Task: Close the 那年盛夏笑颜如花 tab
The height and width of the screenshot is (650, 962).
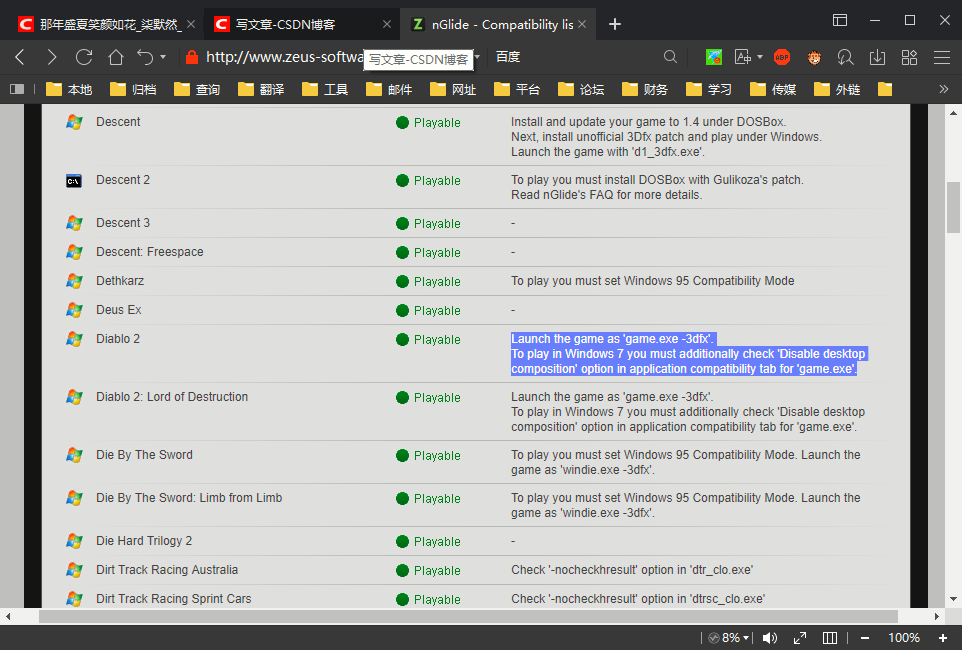Action: click(x=191, y=24)
